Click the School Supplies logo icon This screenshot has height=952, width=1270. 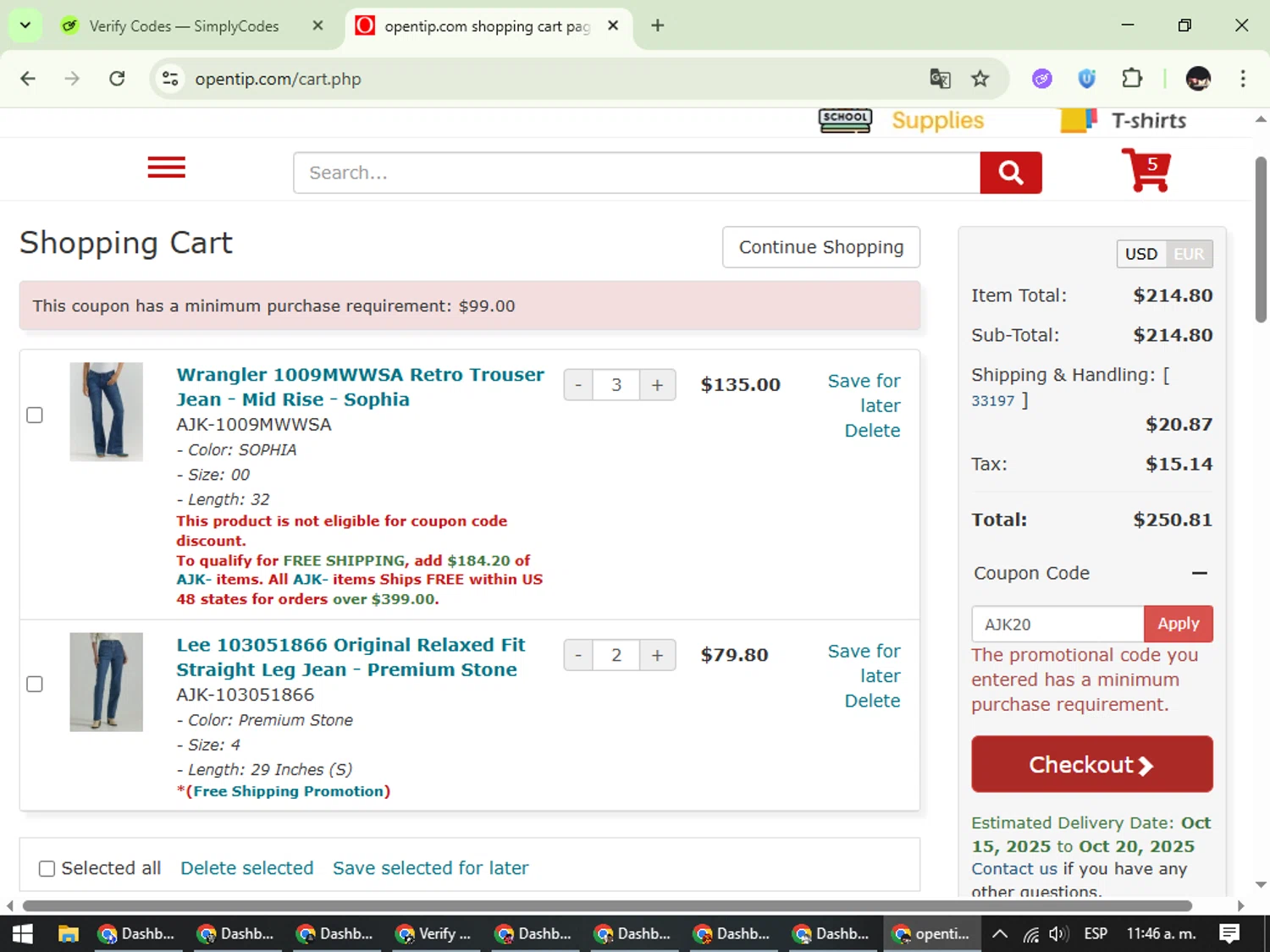845,120
